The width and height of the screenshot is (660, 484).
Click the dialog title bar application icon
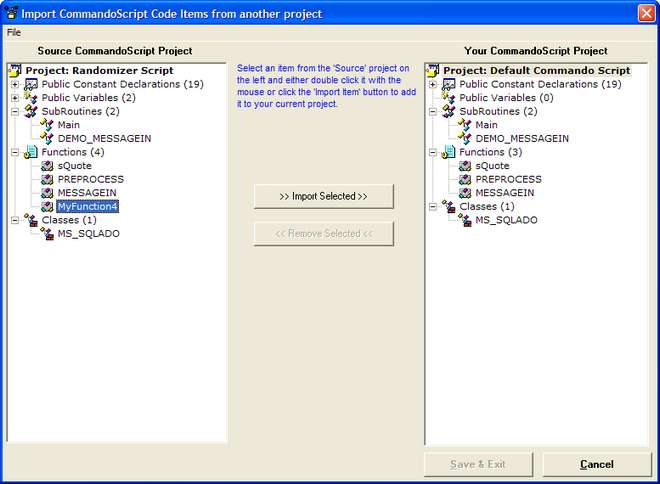pyautogui.click(x=11, y=13)
